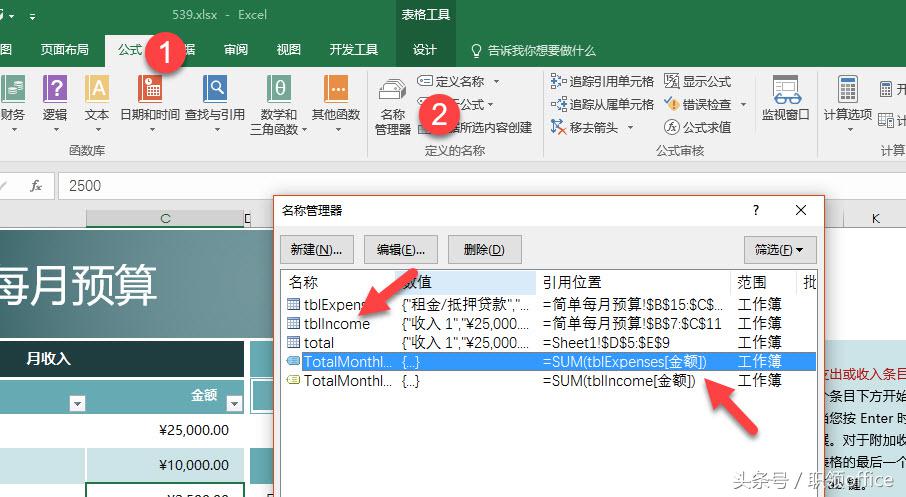Click the ¥10,000.00 cell
This screenshot has height=497, width=906.
click(x=165, y=465)
